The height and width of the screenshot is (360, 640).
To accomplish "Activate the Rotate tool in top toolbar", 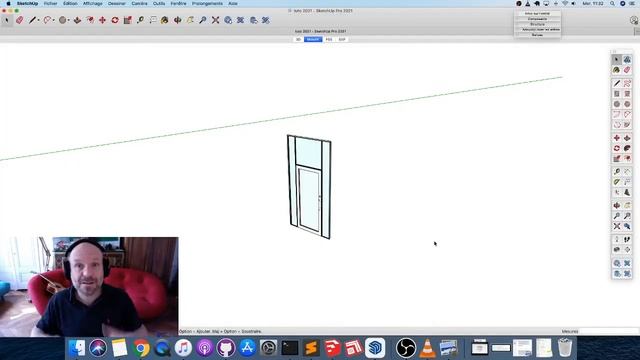I will [115, 20].
